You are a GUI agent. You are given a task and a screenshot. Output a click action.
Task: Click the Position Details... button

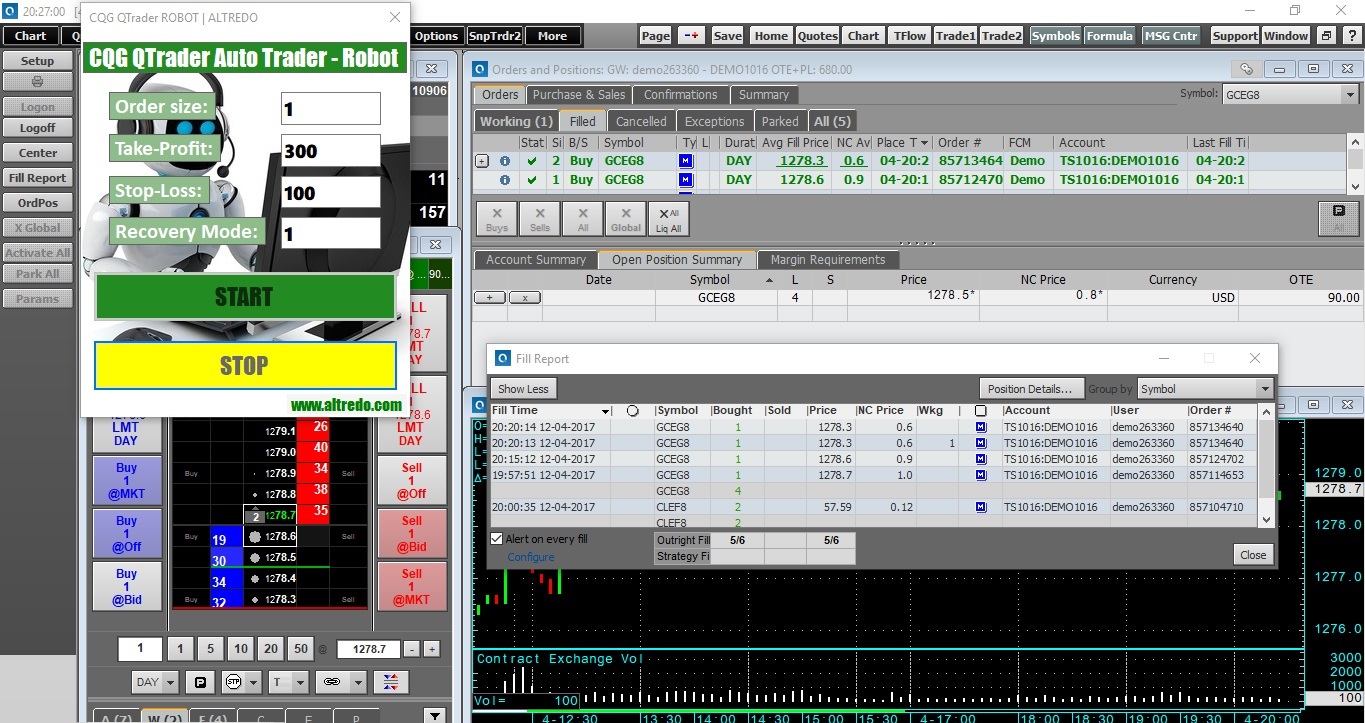[1030, 389]
